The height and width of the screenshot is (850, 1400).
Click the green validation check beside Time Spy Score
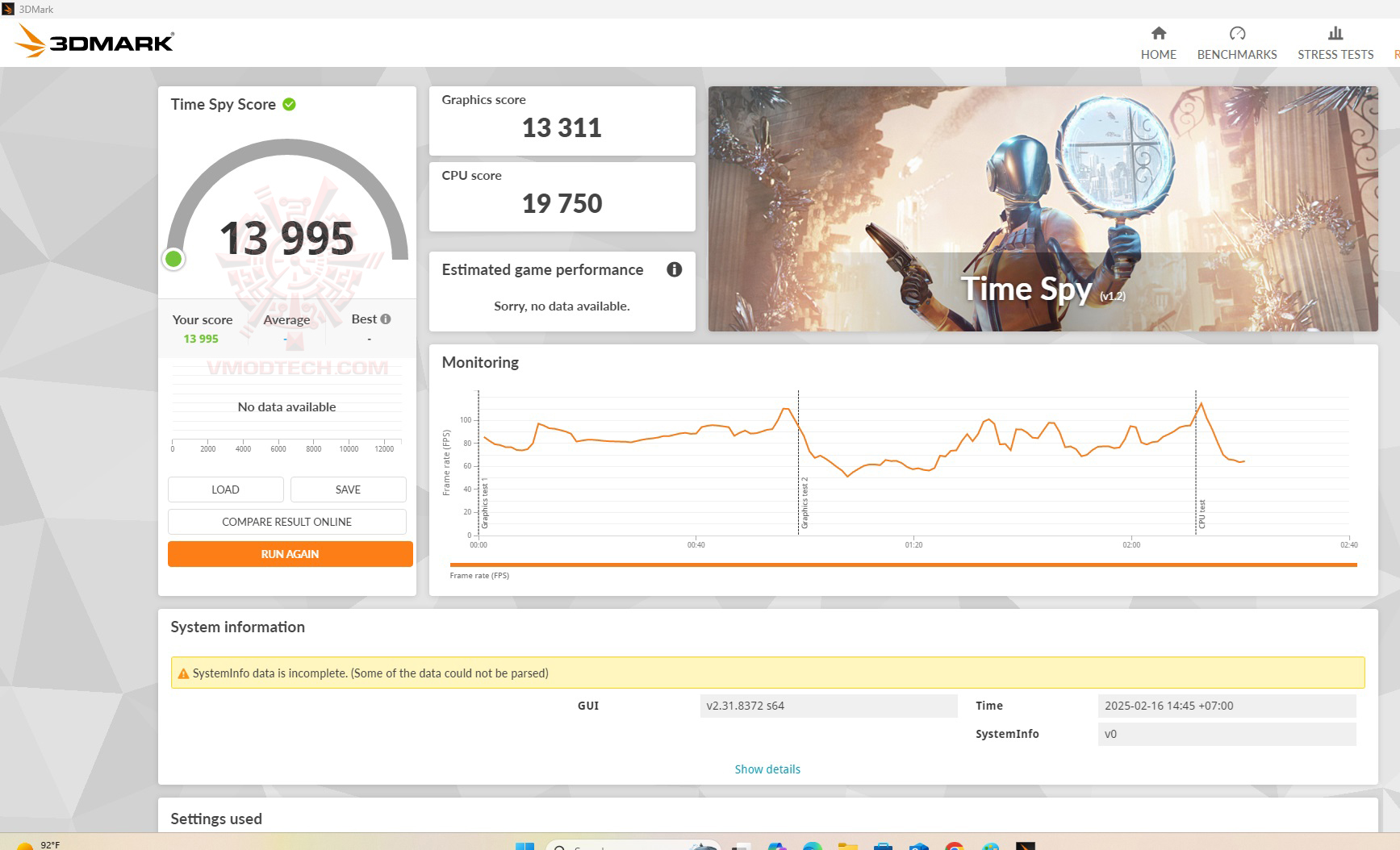[x=289, y=104]
